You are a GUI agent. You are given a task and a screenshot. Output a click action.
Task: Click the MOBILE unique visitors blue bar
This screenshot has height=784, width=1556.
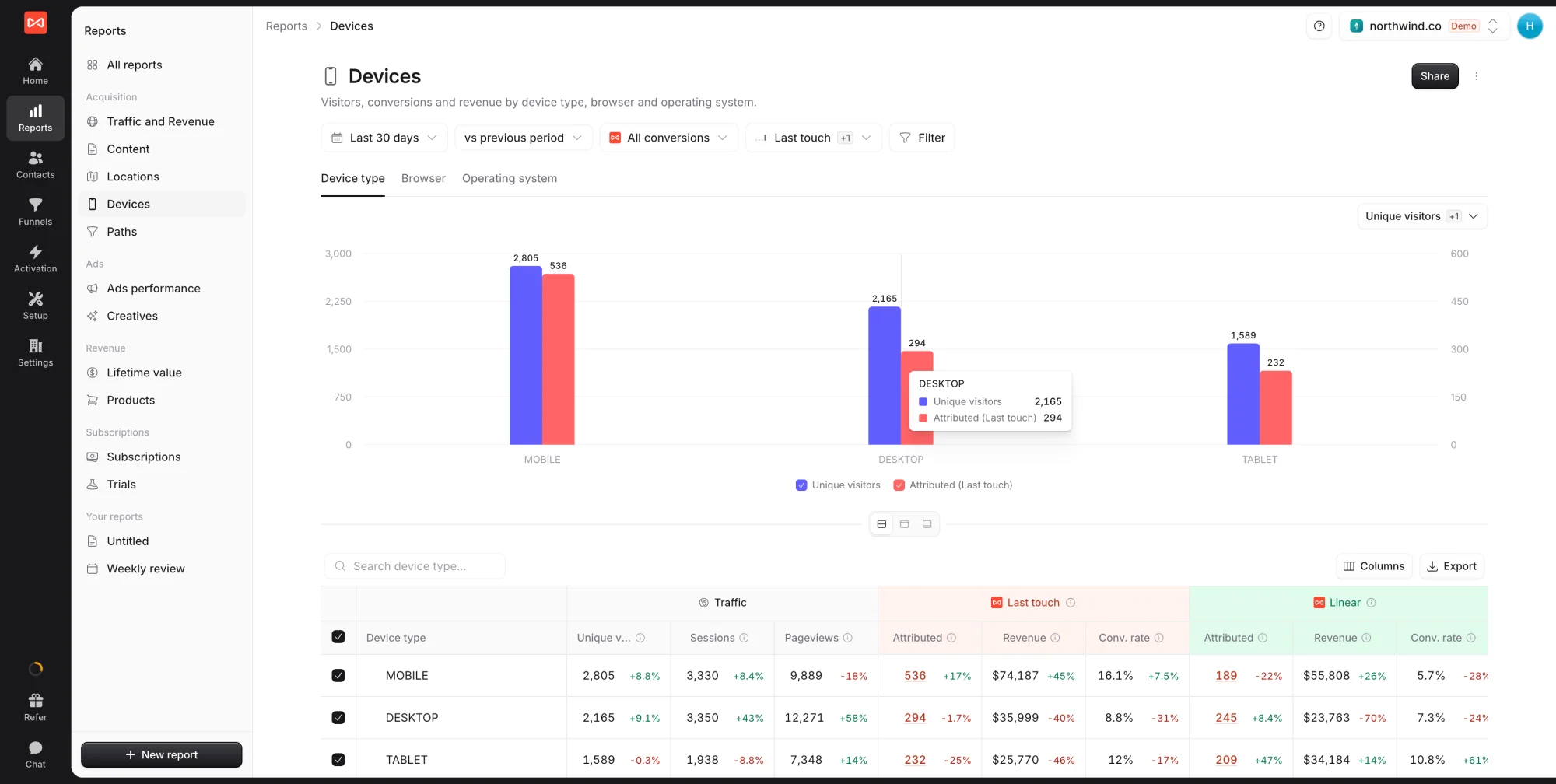coord(525,355)
